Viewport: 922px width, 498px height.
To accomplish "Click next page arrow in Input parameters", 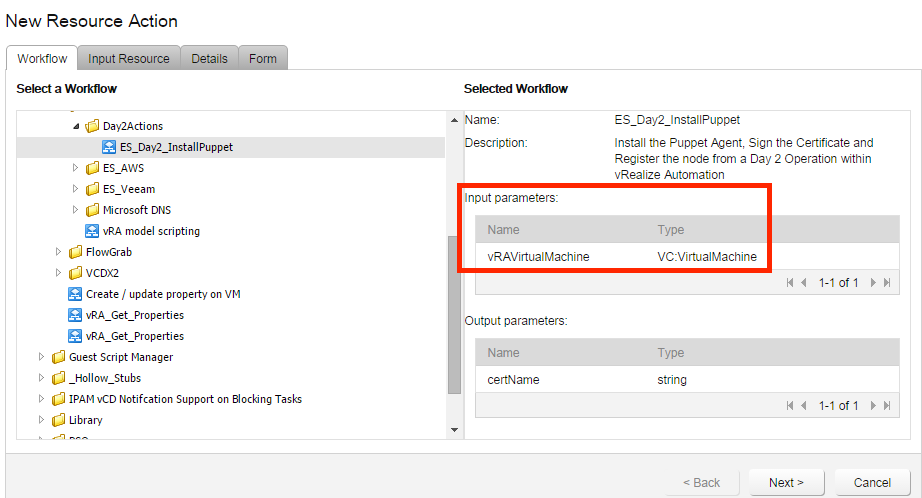I will 872,283.
